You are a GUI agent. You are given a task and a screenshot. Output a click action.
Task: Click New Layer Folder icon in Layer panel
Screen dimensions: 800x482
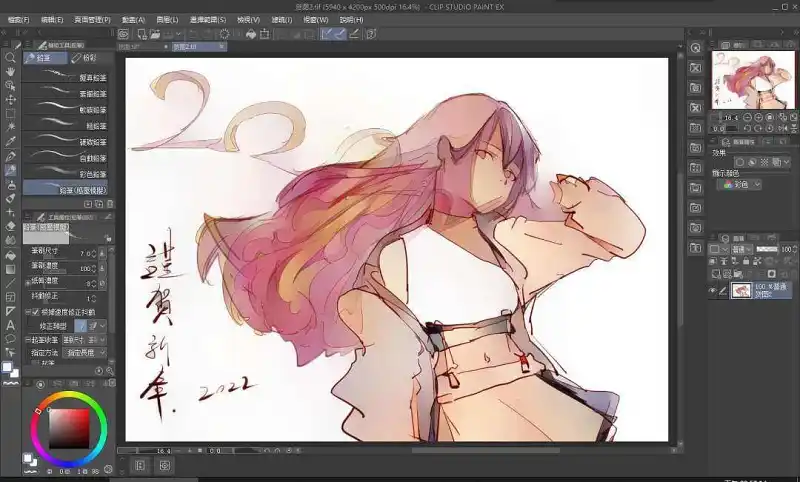[x=738, y=274]
